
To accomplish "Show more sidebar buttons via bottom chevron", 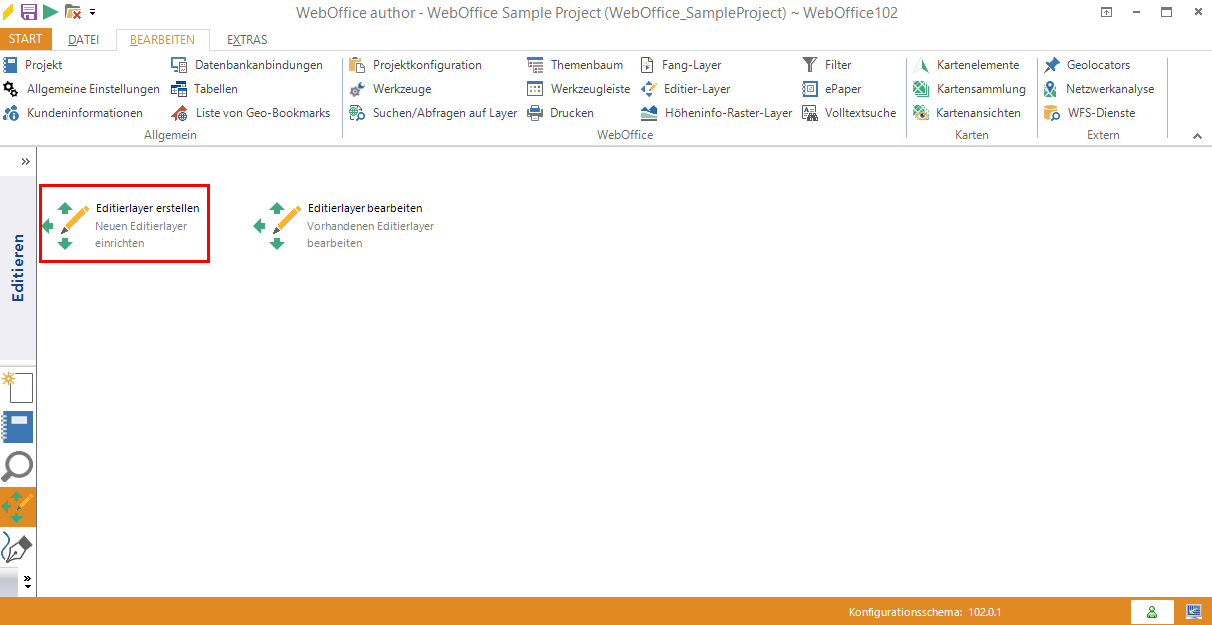I will tap(27, 580).
